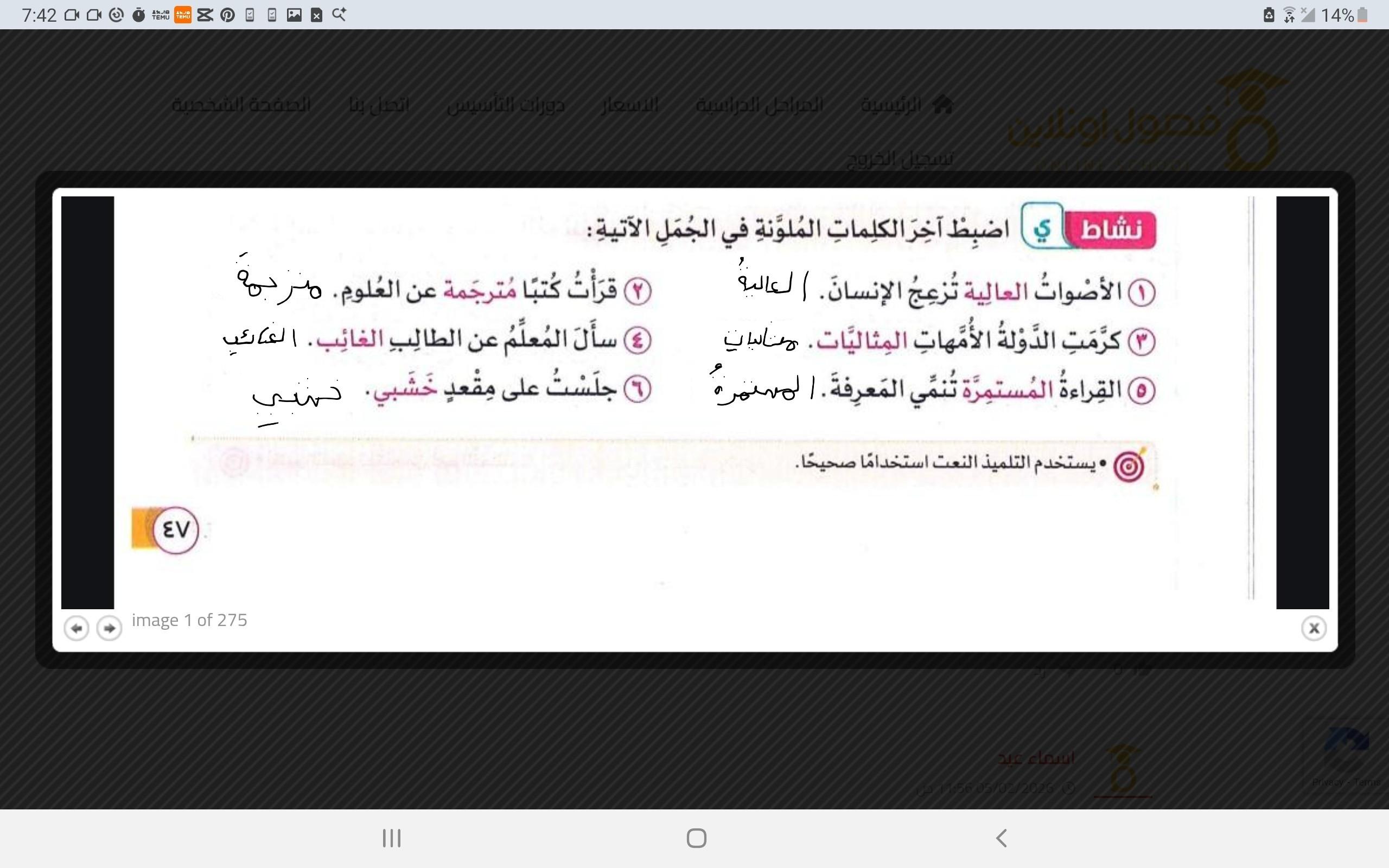Advance to the next image in the lightbox
Viewport: 1389px width, 868px height.
[109, 628]
